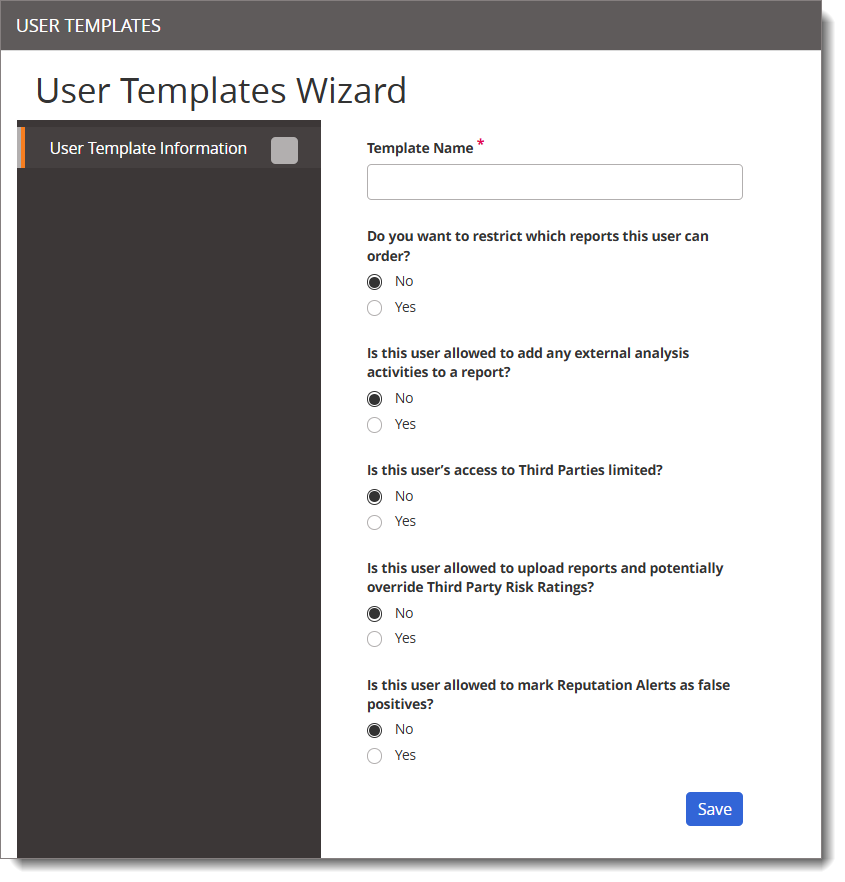The width and height of the screenshot is (845, 882).
Task: Click the restrict reports question text
Action: pyautogui.click(x=537, y=246)
